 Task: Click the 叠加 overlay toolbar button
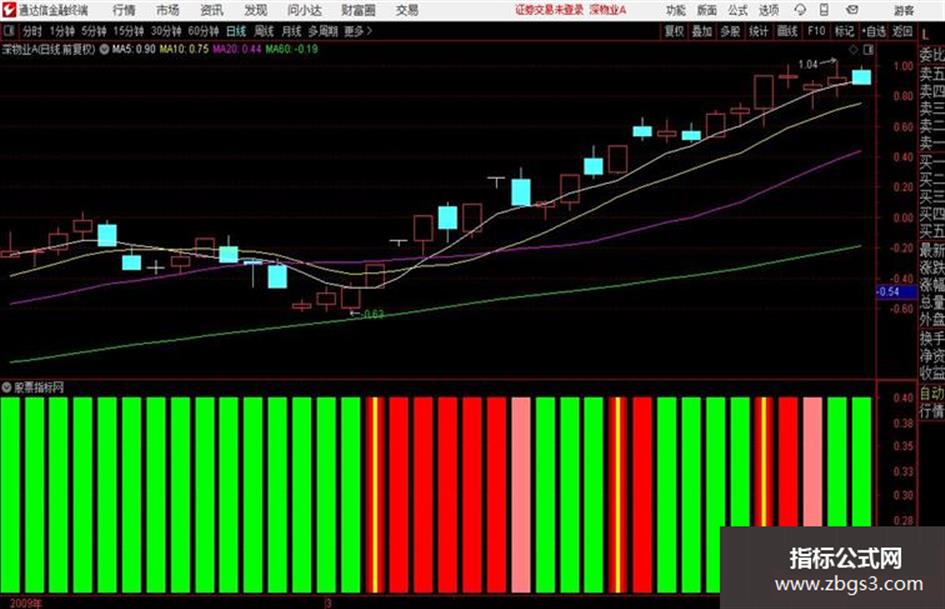(702, 31)
